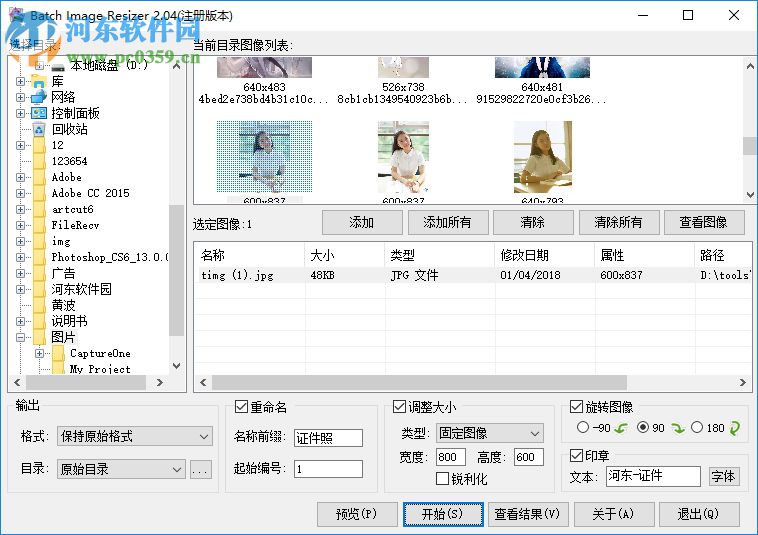Screen dimensions: 758x535
Task: Expand the Adobe folder node
Action: [20, 177]
